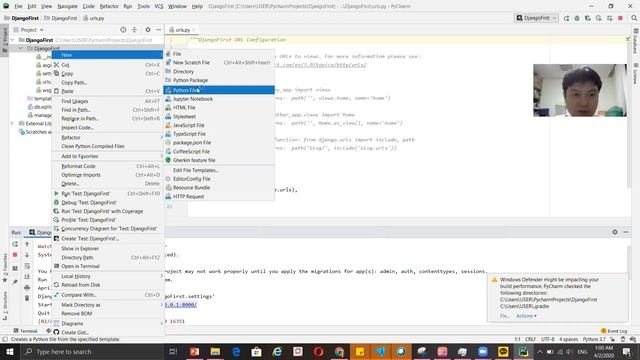Screen dimensions: 640x360
Task: Choose Copy Path in context menu
Action: click(x=107, y=82)
